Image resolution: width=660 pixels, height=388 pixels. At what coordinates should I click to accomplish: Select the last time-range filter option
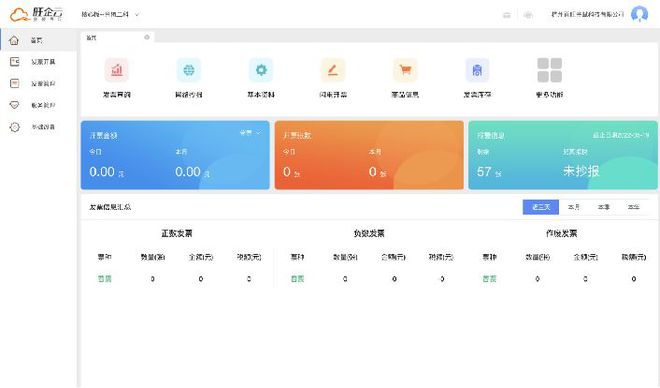click(x=633, y=207)
